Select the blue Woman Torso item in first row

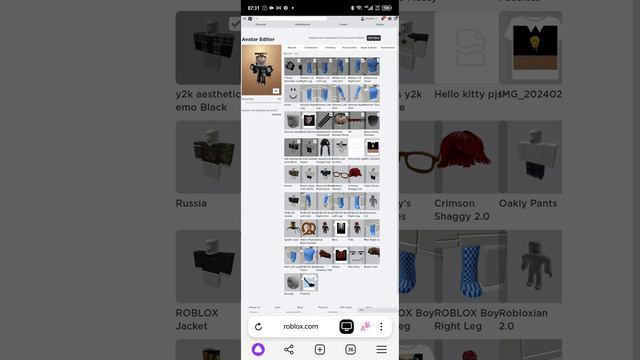[x=372, y=67]
